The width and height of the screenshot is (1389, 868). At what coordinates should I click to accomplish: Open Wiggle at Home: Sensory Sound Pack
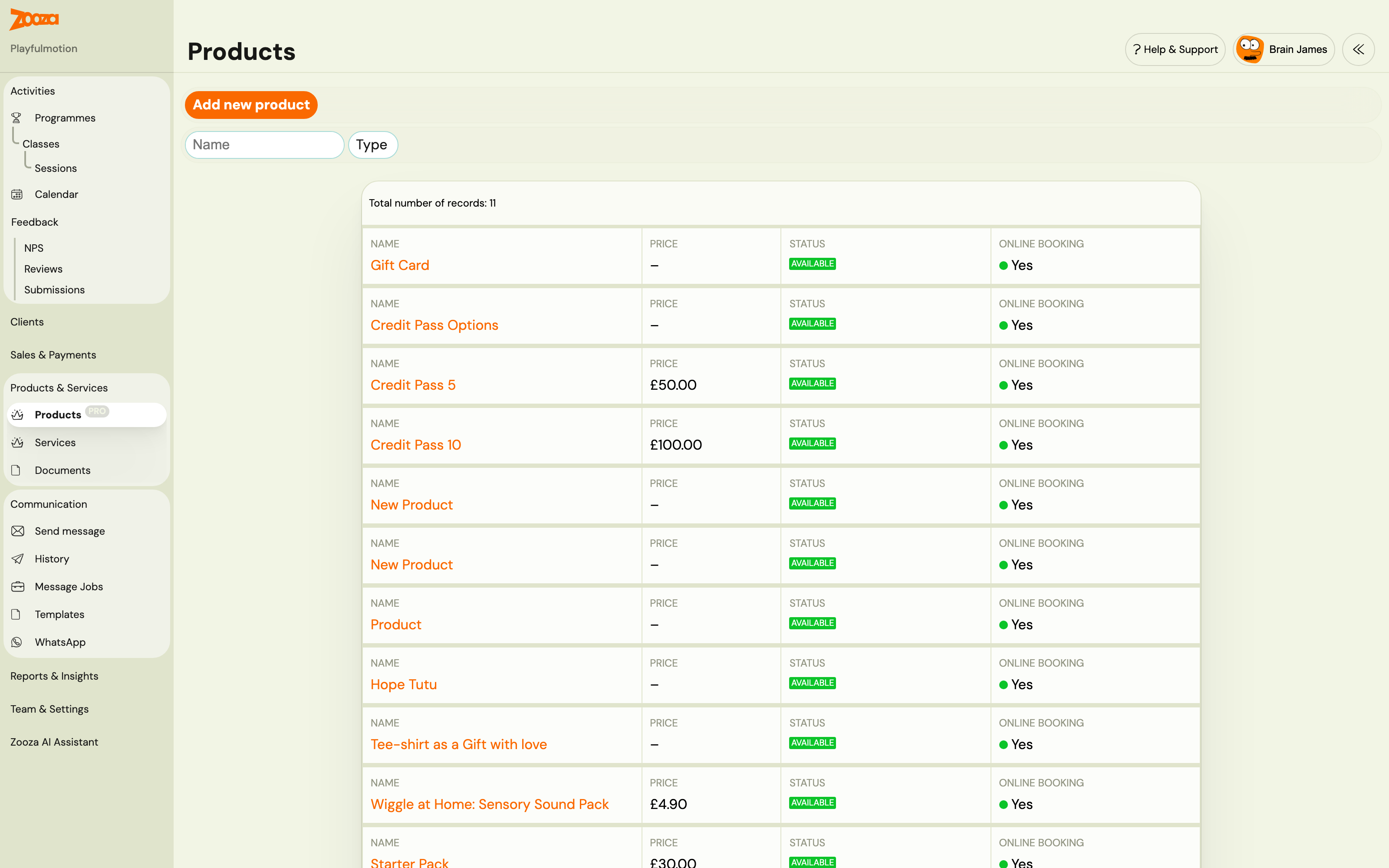[x=490, y=804]
